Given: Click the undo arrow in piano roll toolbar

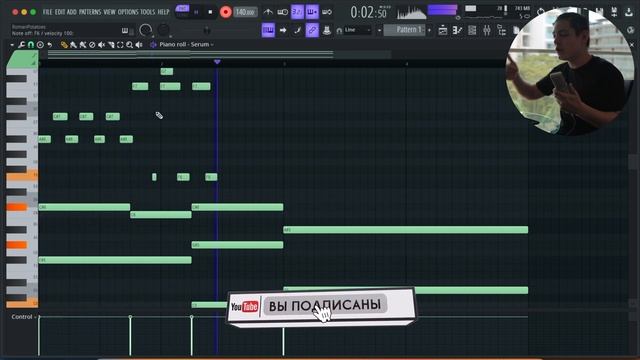Looking at the screenshot, I should coord(50,44).
